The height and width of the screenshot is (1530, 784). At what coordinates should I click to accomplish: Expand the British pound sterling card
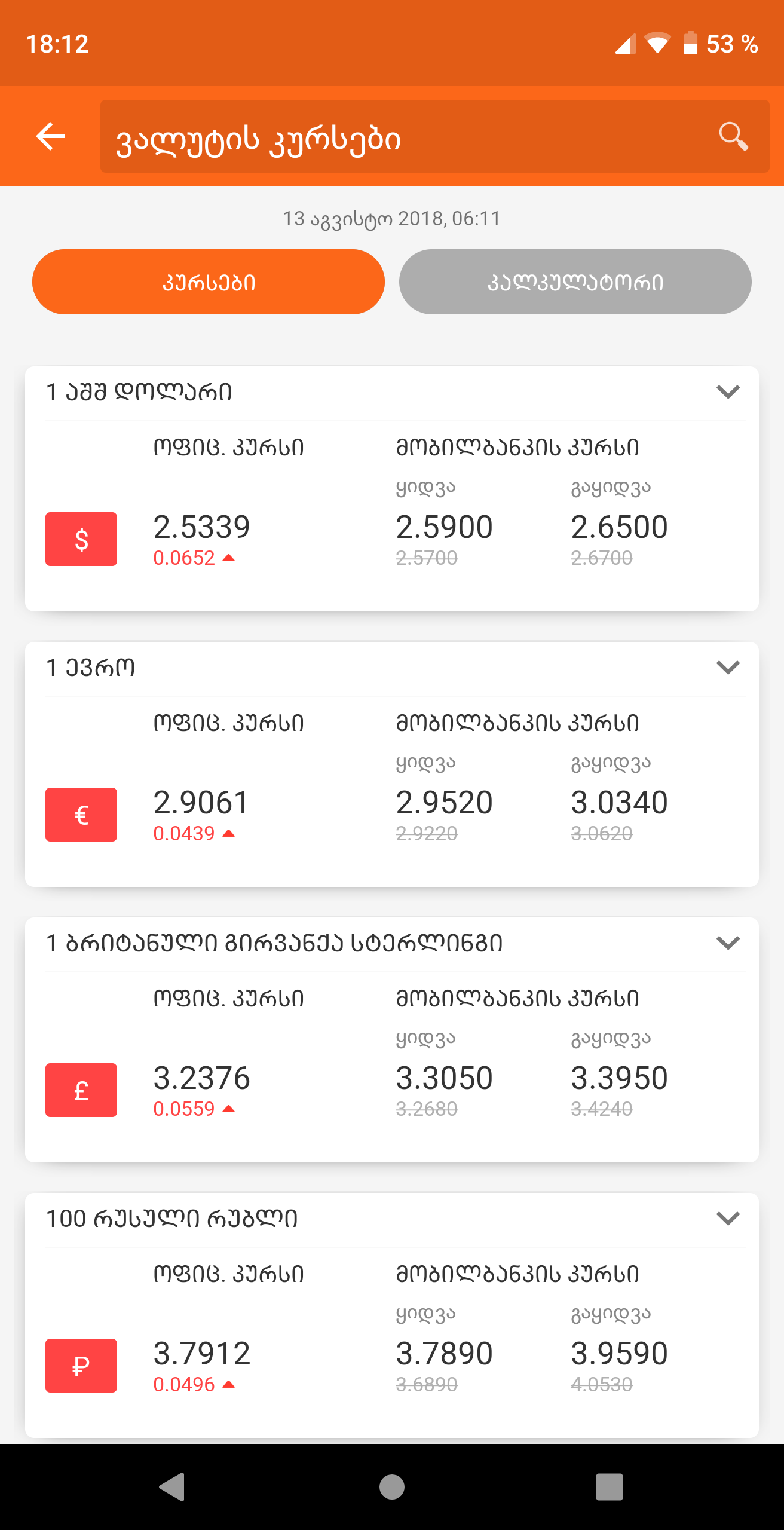pyautogui.click(x=728, y=943)
